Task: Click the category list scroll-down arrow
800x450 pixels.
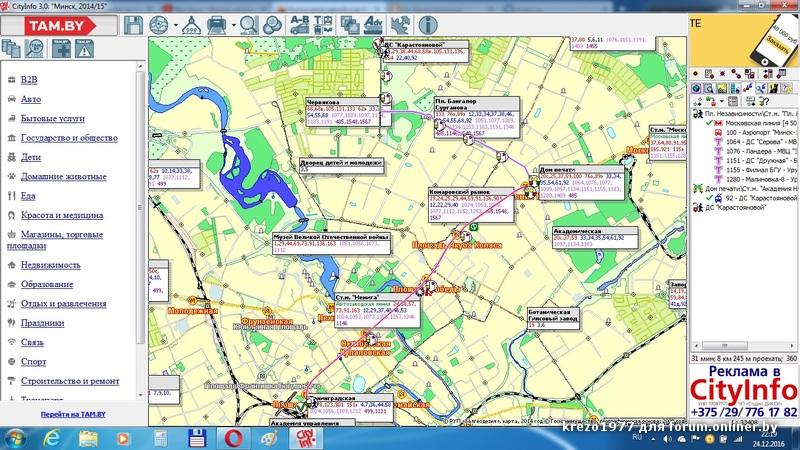Action: pos(140,395)
